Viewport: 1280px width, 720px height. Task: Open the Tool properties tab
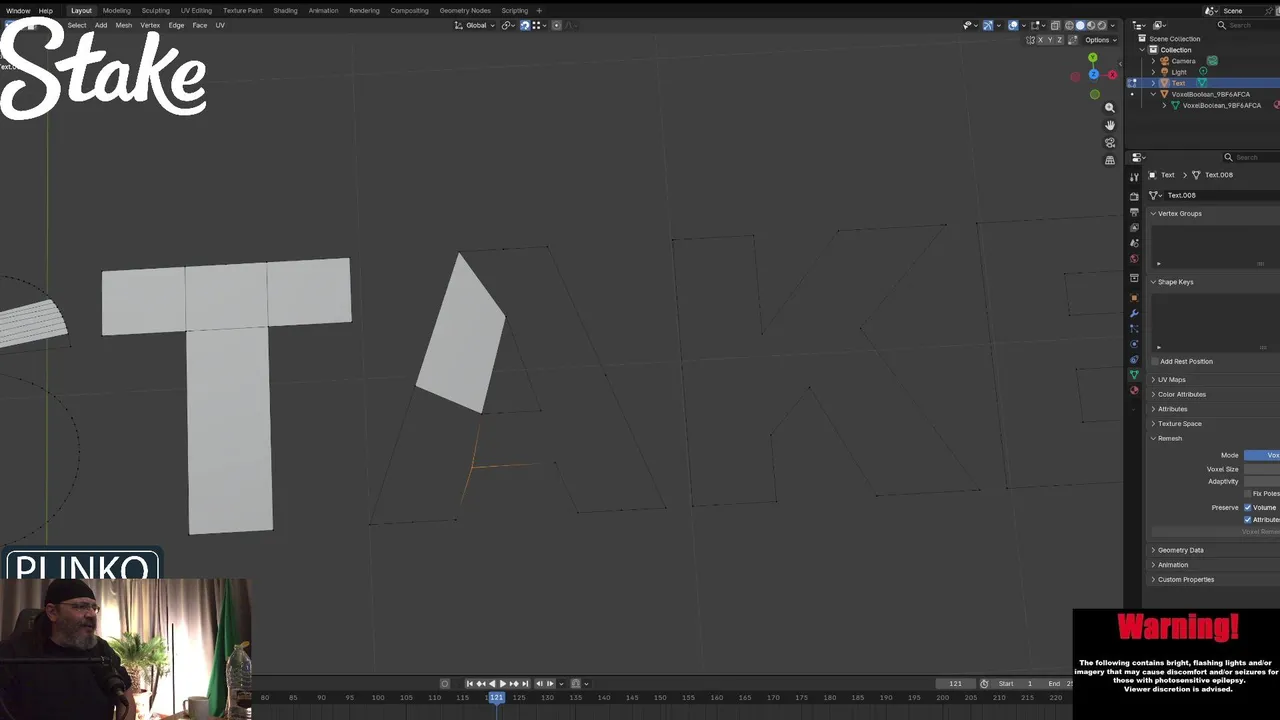(x=1134, y=177)
